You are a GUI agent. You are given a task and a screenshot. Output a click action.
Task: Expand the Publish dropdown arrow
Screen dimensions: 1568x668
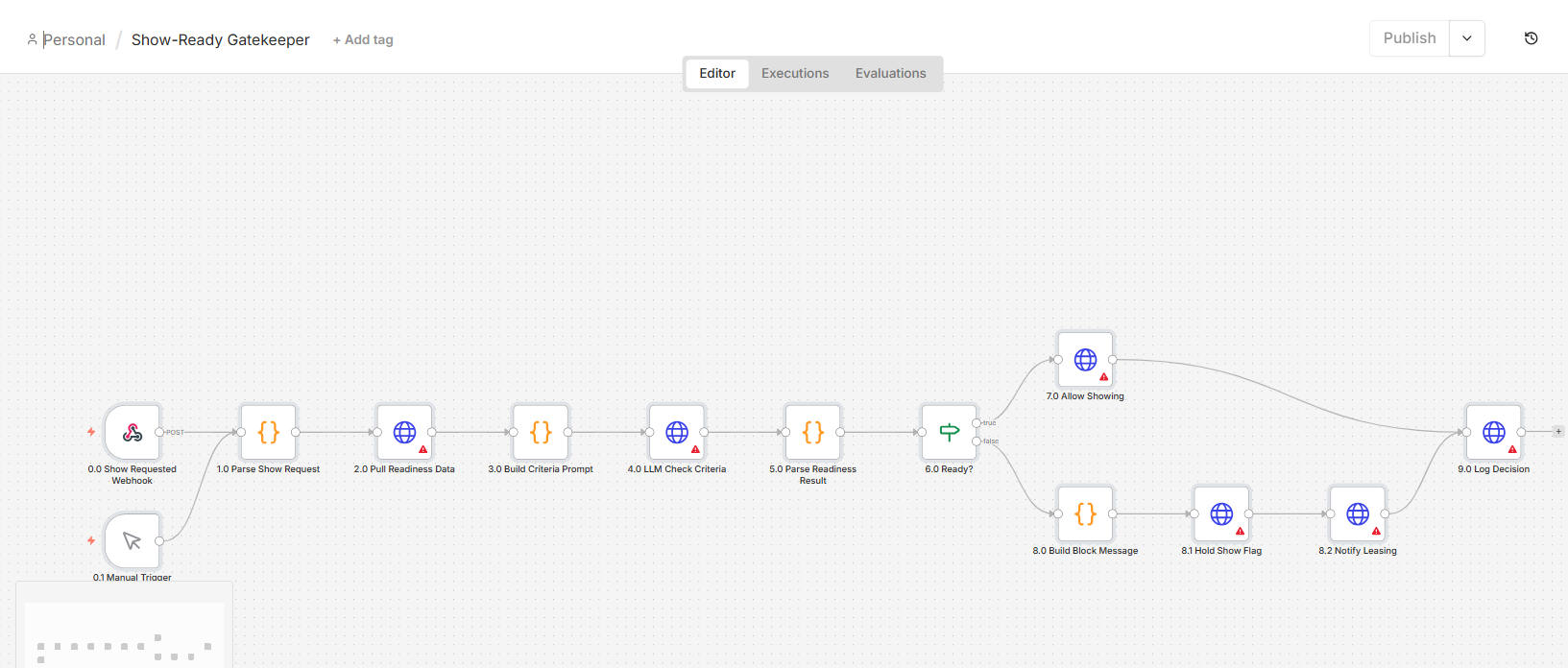tap(1467, 38)
